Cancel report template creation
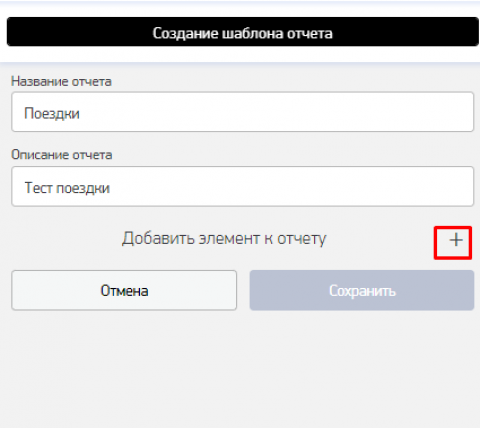This screenshot has width=480, height=428. (x=124, y=290)
